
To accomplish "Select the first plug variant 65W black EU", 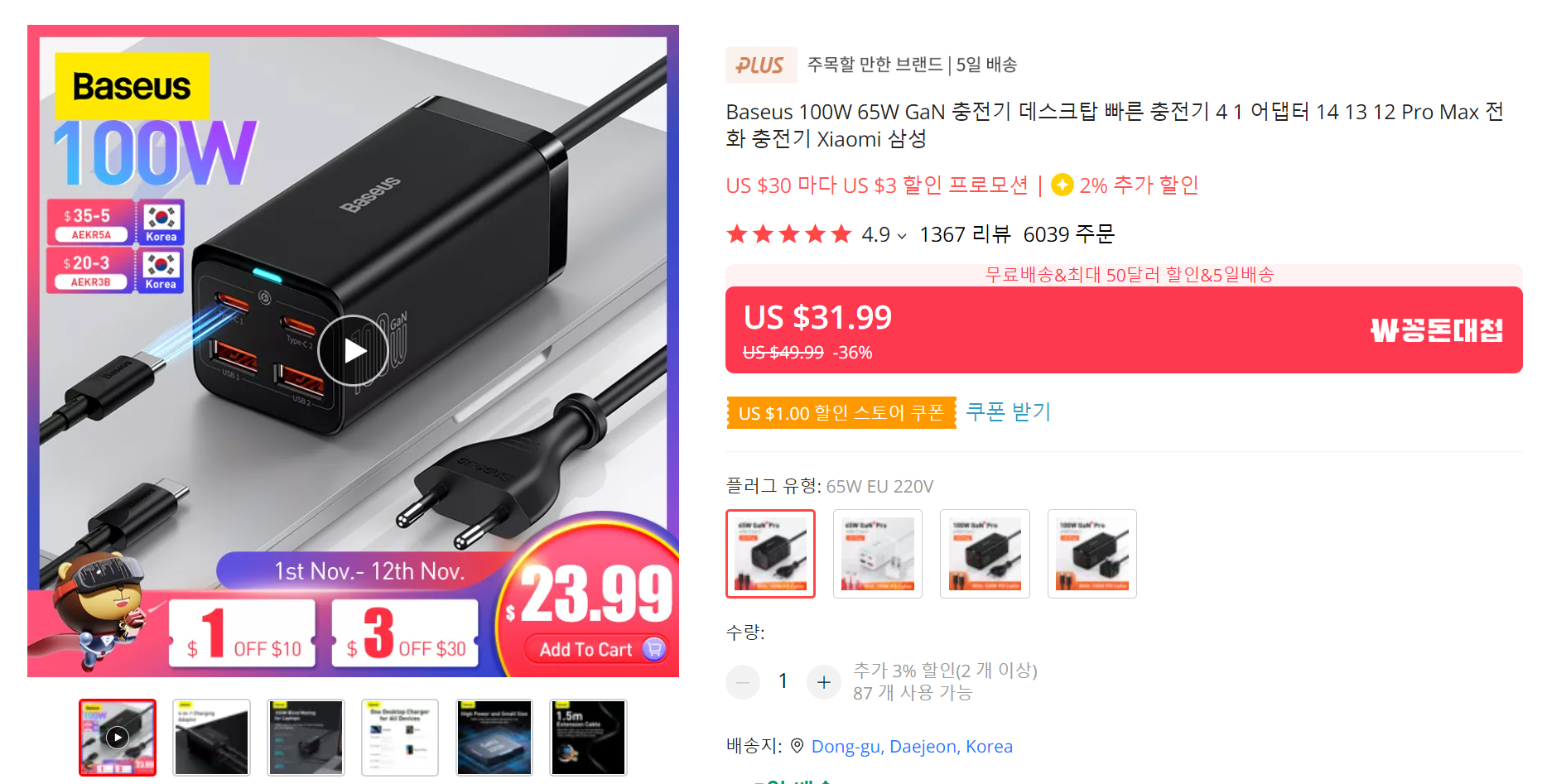I will tap(770, 554).
